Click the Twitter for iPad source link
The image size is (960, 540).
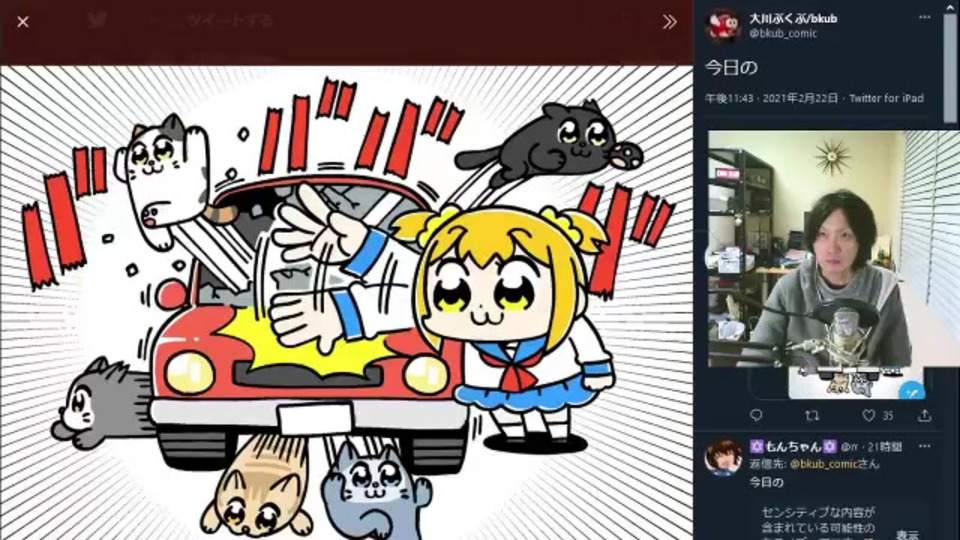point(886,98)
